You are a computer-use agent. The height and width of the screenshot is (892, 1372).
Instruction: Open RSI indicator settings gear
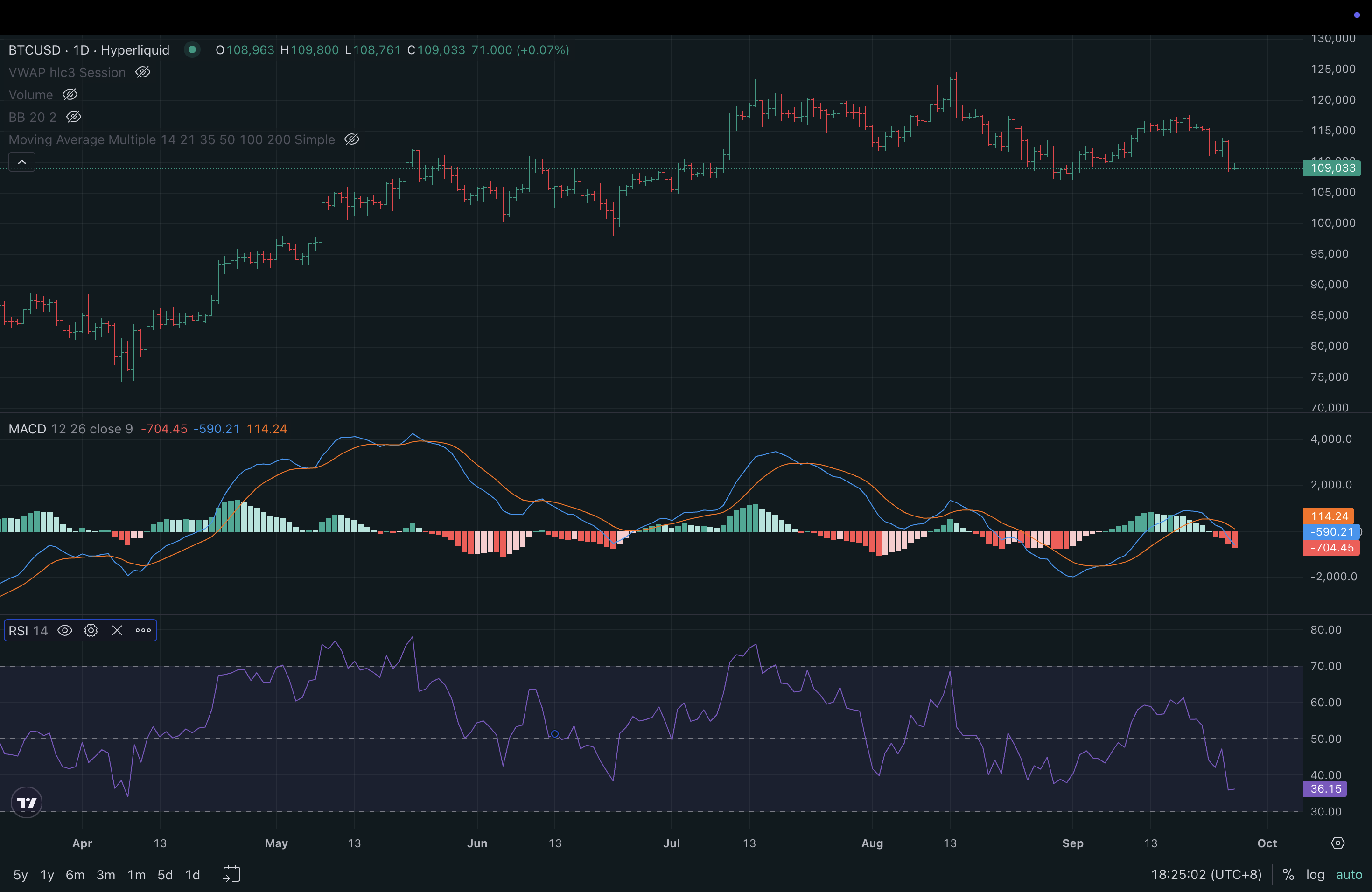(91, 630)
